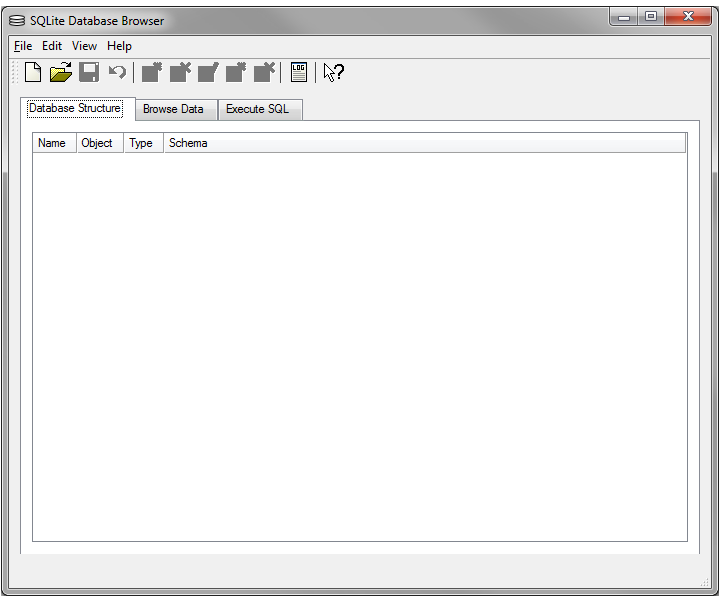Minimize the SQLite Database Browser window
Viewport: 724px width, 602px height.
624,17
